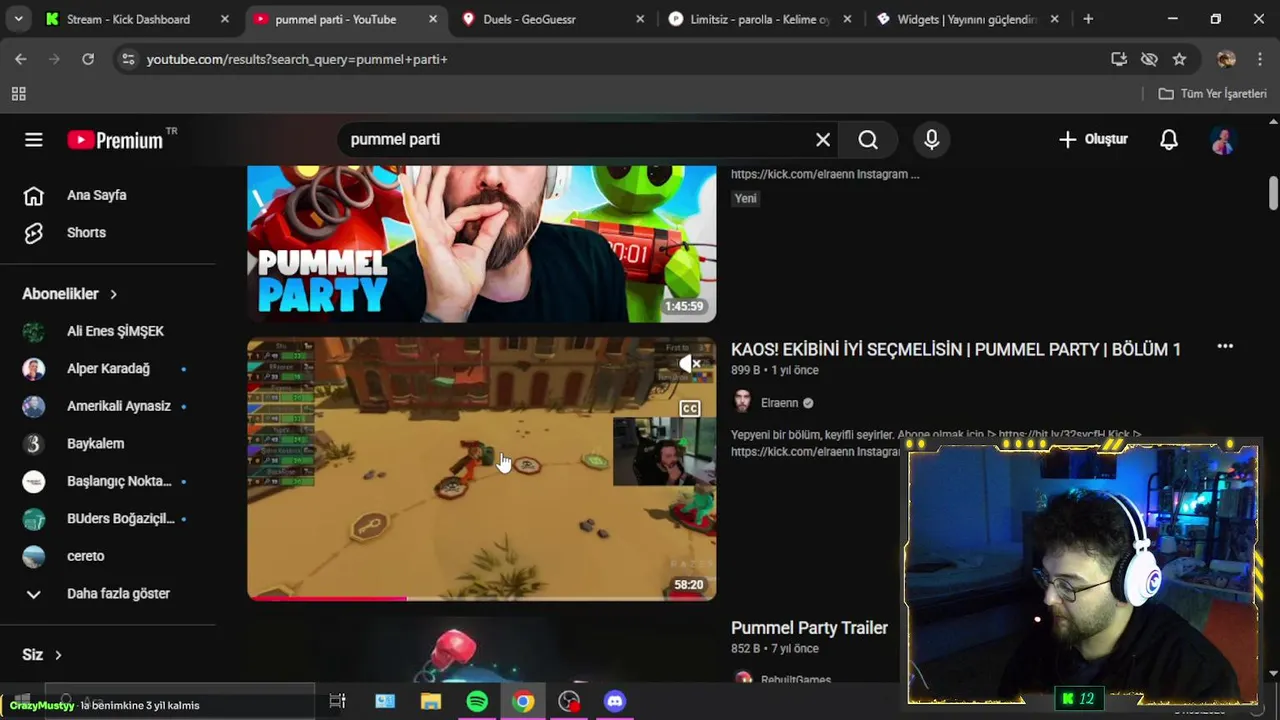This screenshot has width=1280, height=720.
Task: Open YouTube notifications bell
Action: (x=1168, y=140)
